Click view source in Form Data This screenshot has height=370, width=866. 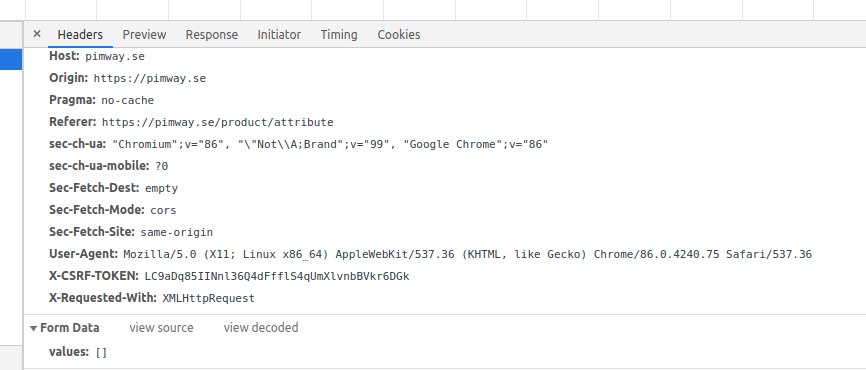(161, 328)
